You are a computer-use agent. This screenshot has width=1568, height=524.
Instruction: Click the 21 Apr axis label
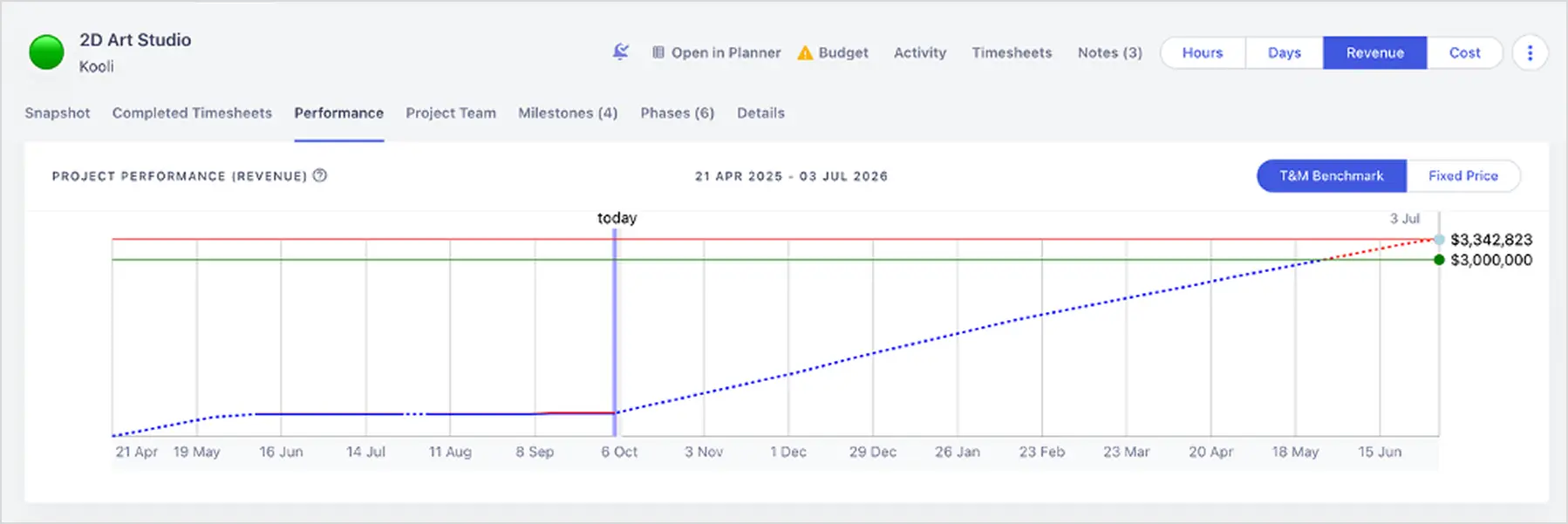(x=137, y=452)
